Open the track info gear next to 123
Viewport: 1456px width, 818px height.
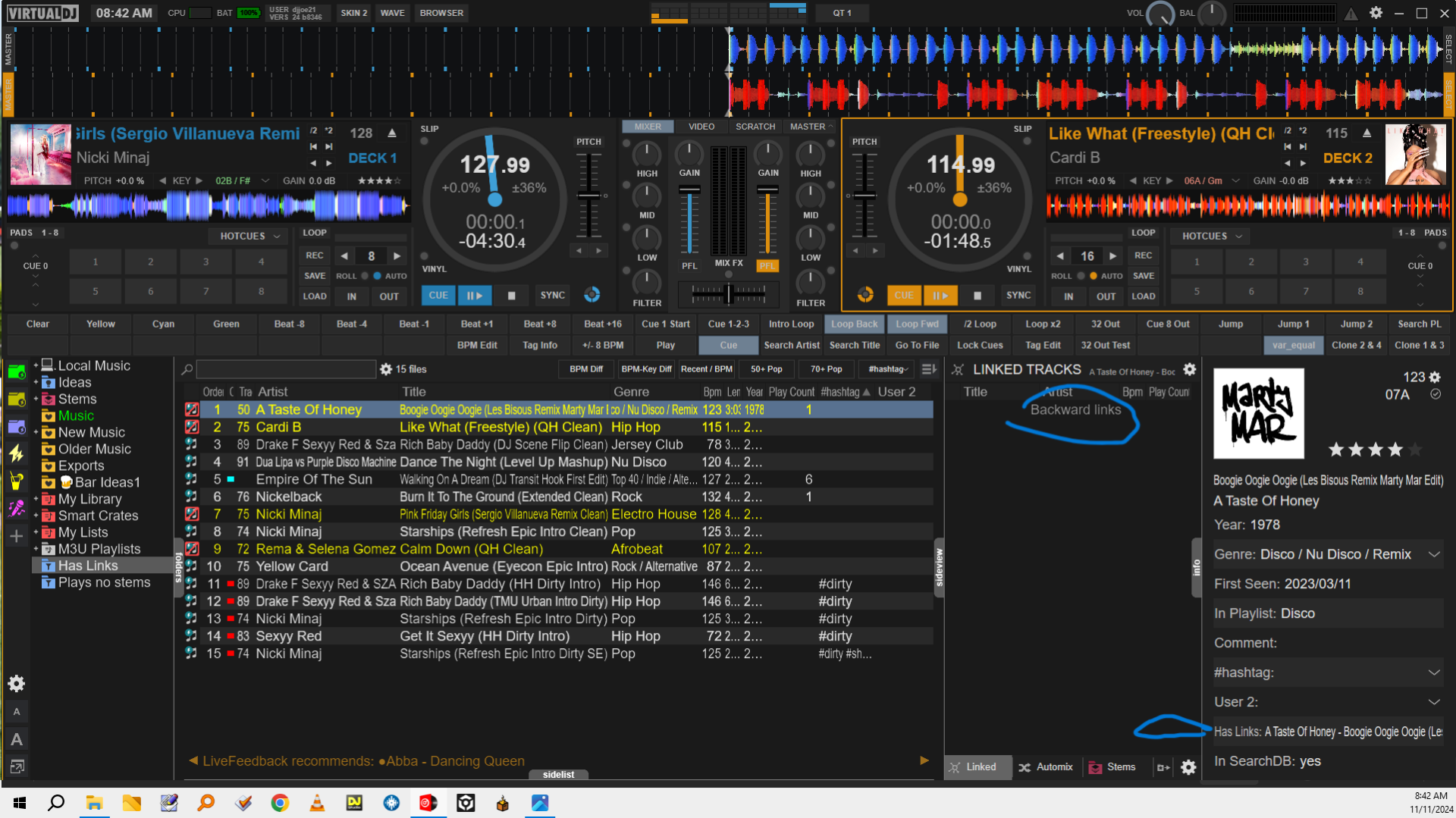pos(1435,377)
